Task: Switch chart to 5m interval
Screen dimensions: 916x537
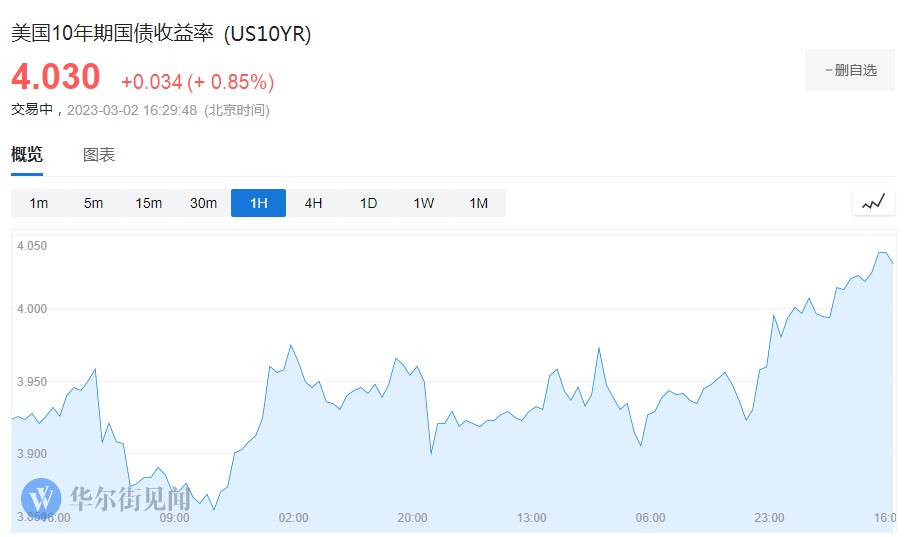Action: 93,203
